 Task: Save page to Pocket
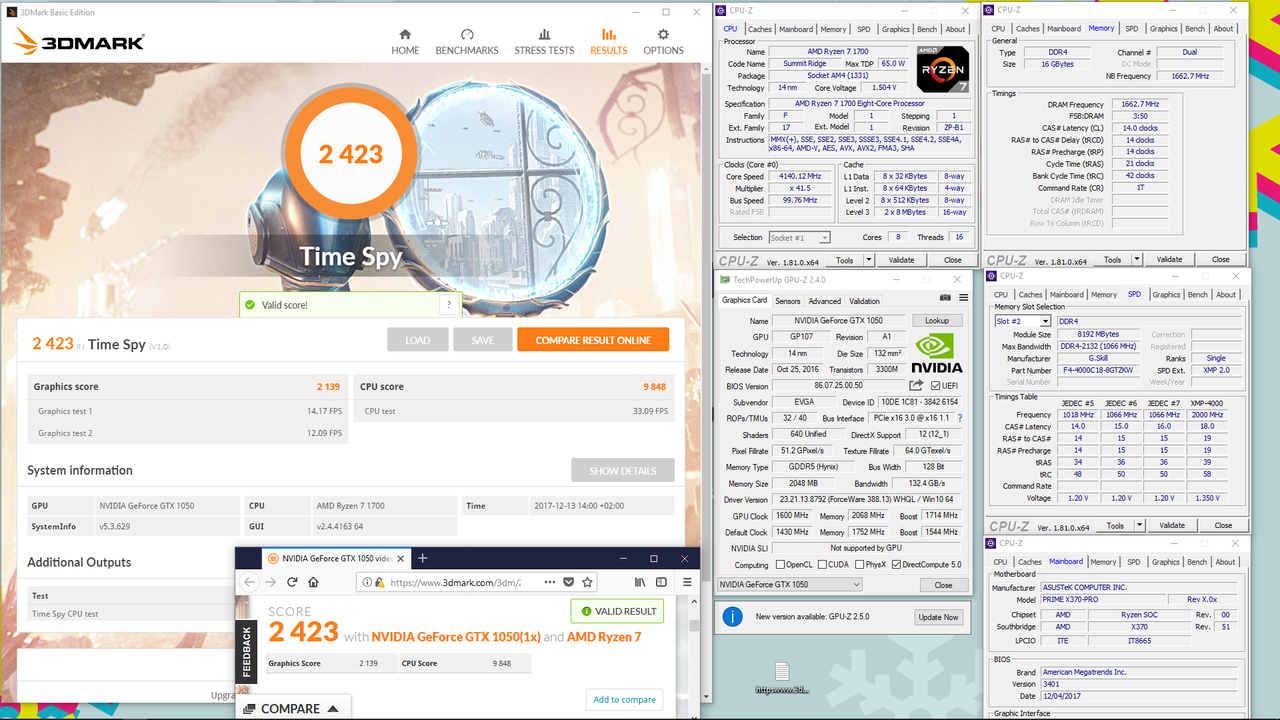tap(569, 582)
